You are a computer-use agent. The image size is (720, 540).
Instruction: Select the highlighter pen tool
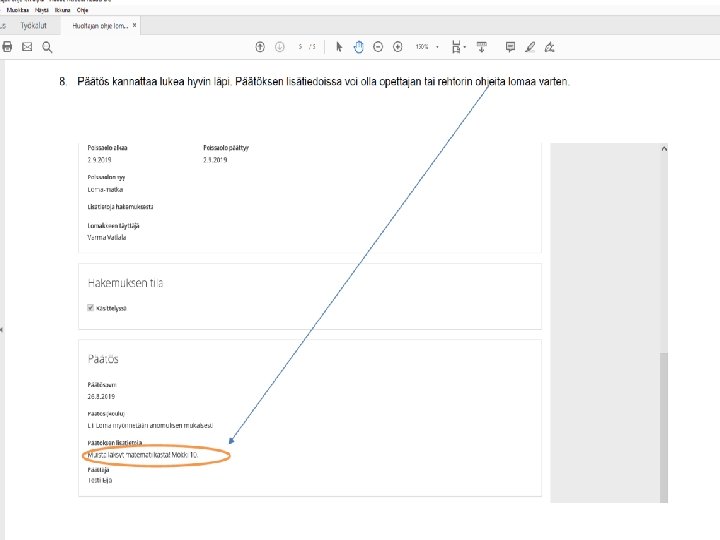(530, 47)
